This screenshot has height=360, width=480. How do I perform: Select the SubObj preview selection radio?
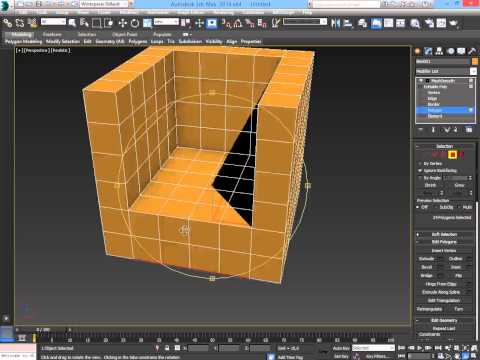pyautogui.click(x=436, y=207)
